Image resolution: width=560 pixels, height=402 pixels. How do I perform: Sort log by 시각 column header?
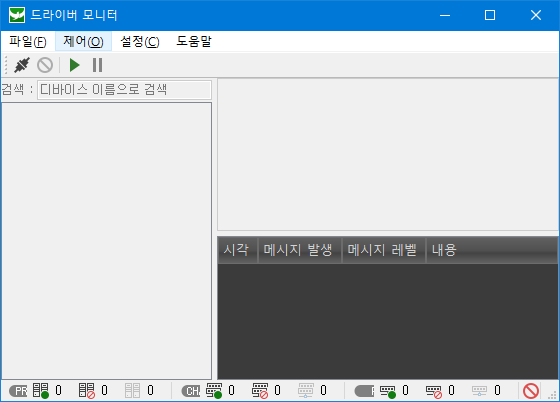click(237, 250)
